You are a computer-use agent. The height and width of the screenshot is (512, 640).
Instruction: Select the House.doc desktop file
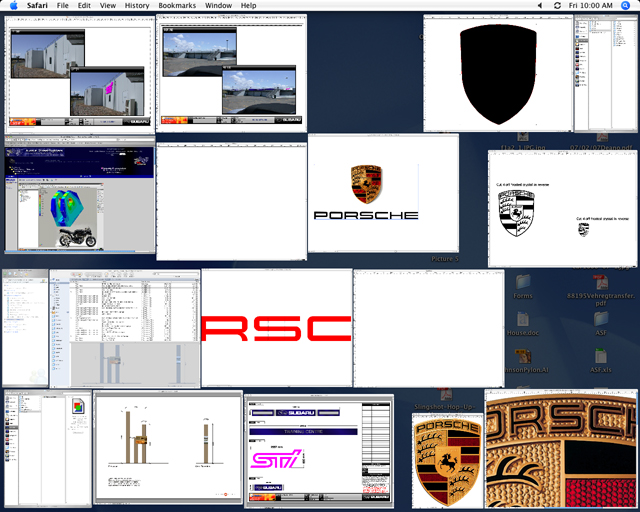[523, 324]
